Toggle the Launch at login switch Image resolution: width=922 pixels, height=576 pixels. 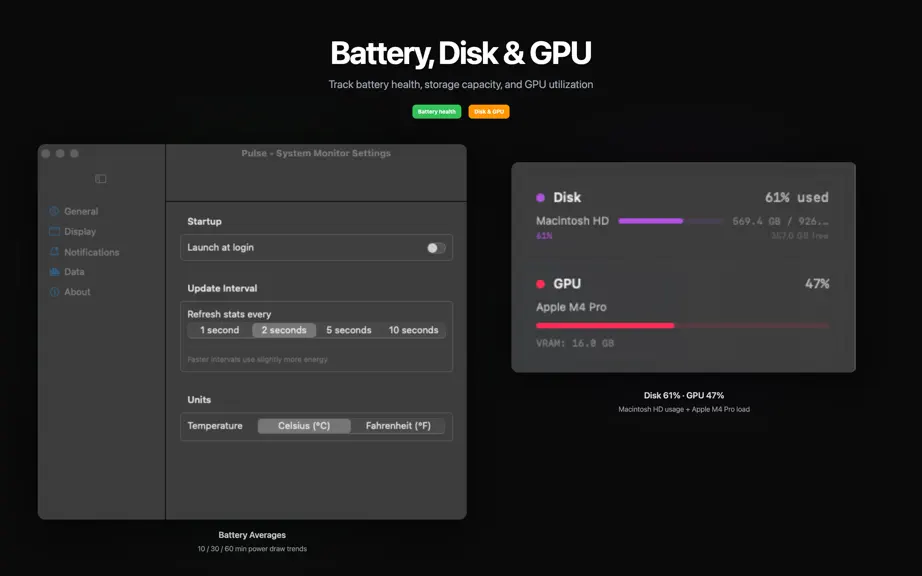coord(436,248)
